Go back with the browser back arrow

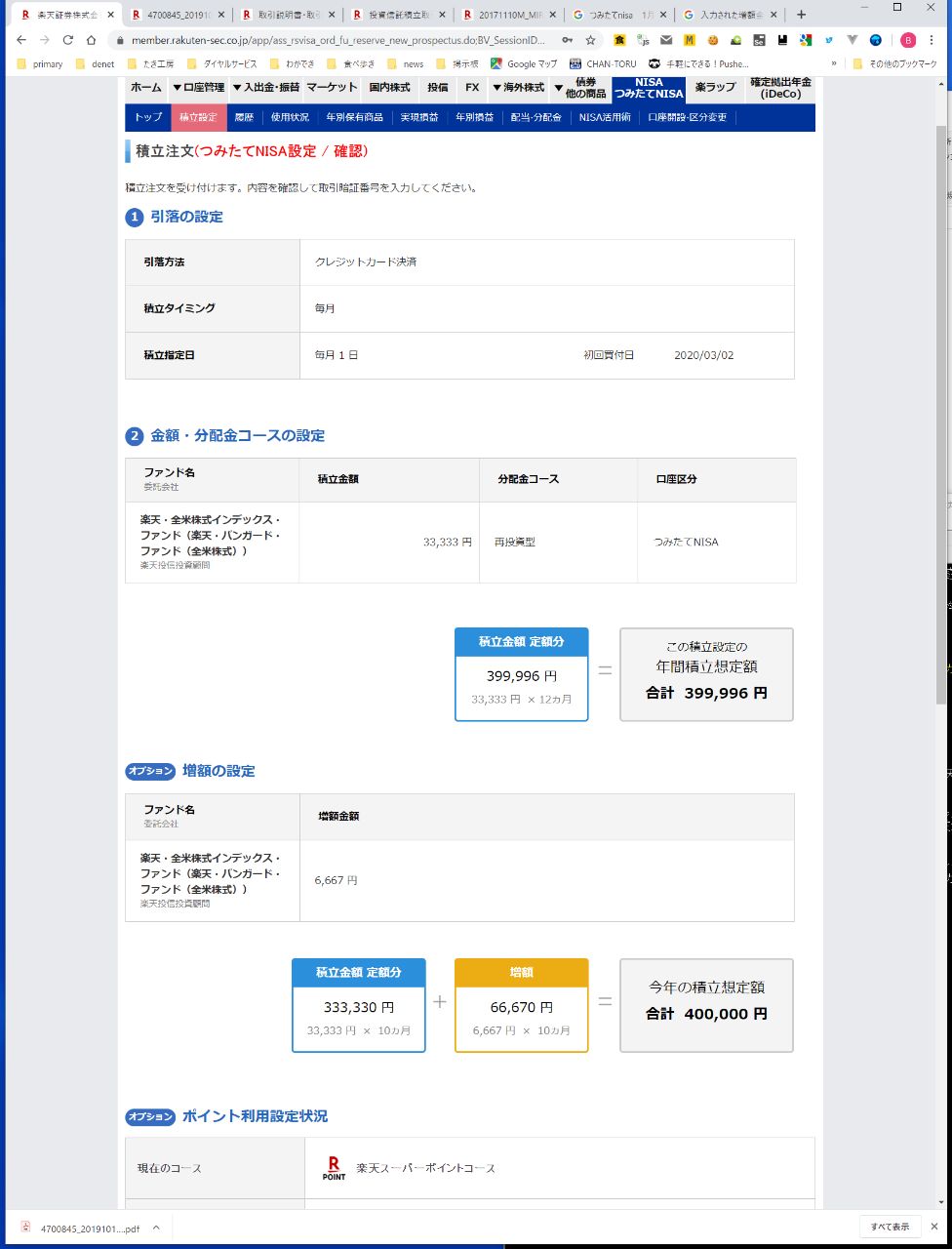[x=21, y=40]
